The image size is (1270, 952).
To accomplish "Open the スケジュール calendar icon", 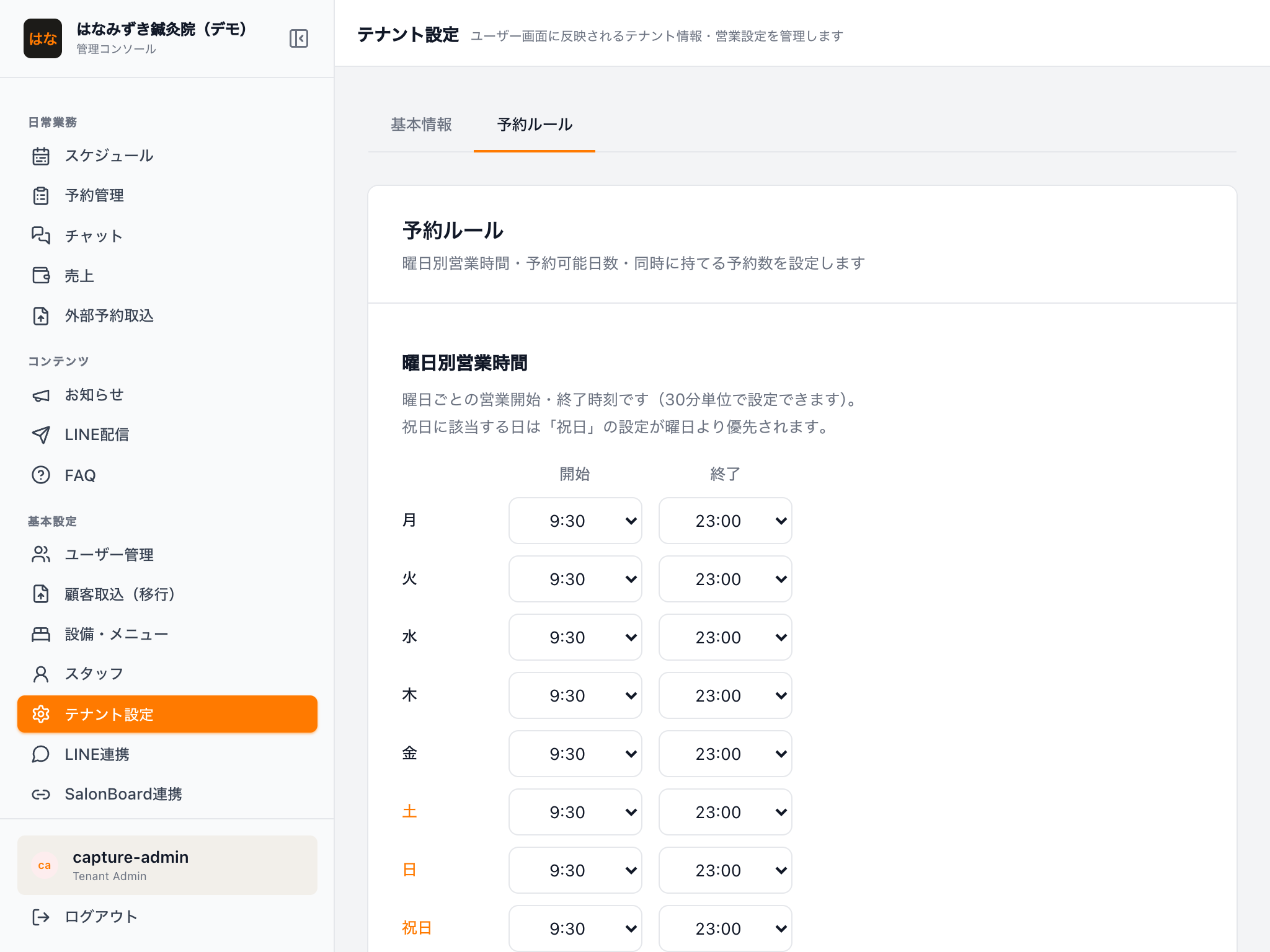I will tap(41, 156).
